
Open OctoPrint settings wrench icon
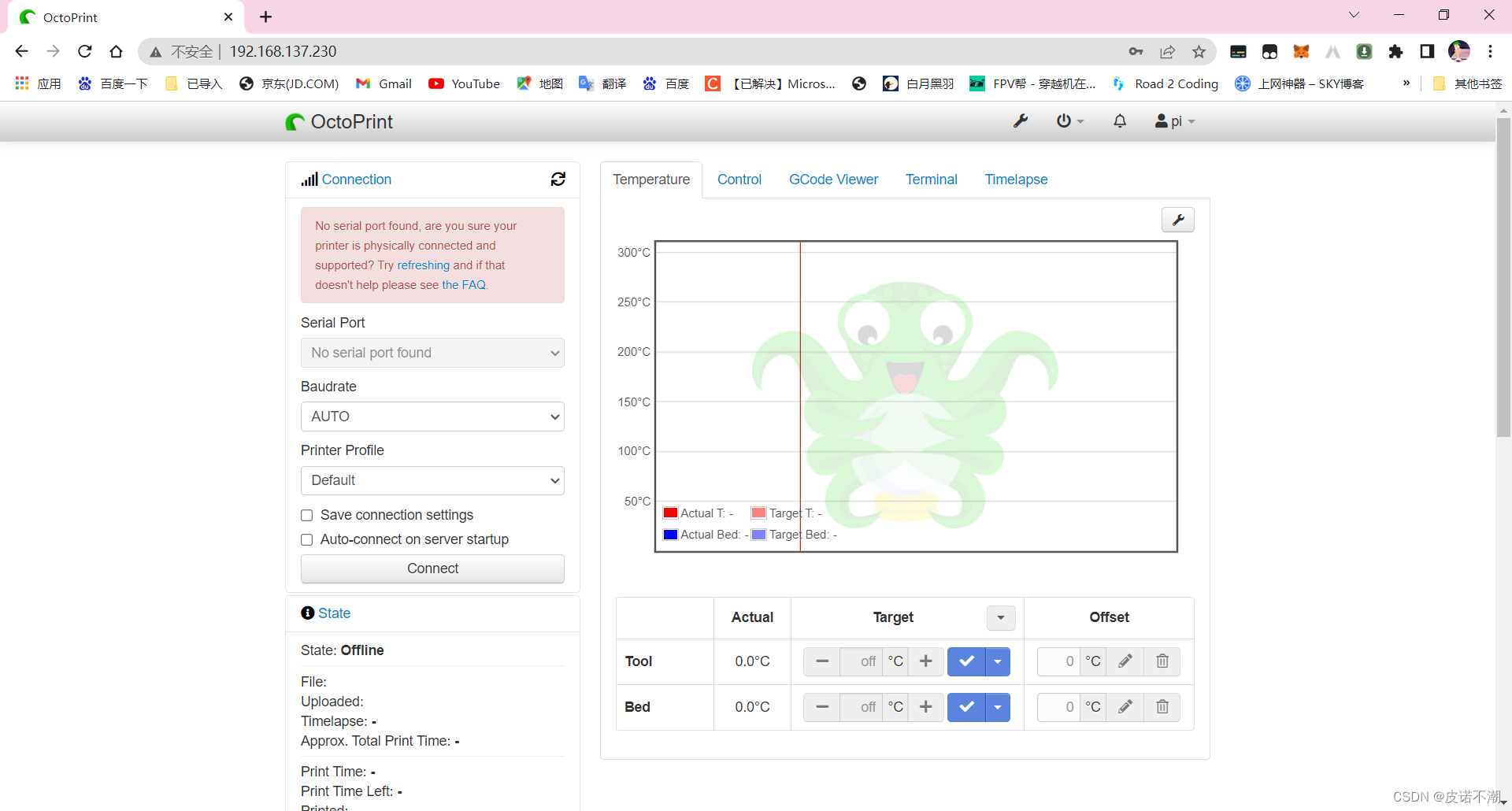coord(1020,121)
